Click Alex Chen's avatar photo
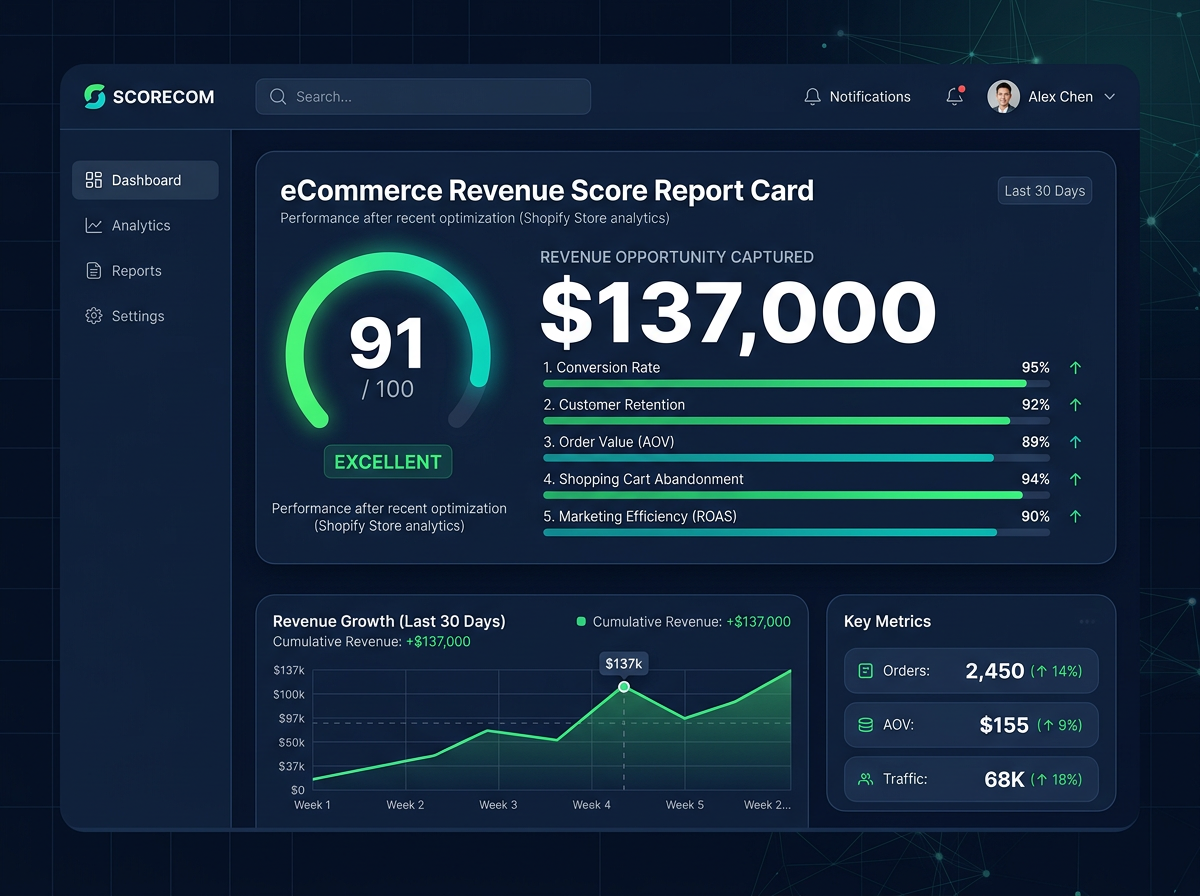Image resolution: width=1200 pixels, height=896 pixels. [1003, 97]
